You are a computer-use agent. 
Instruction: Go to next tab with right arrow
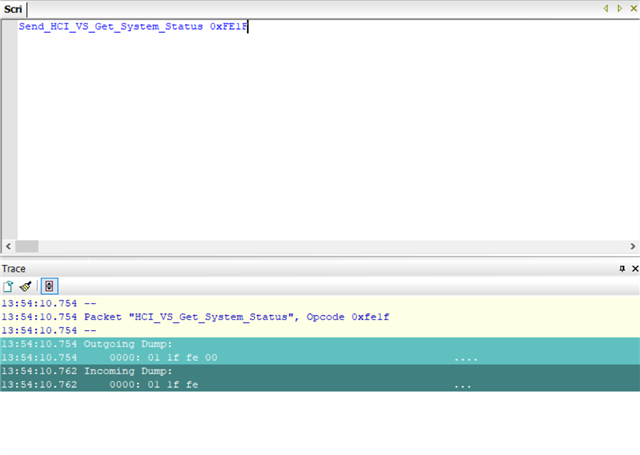tap(620, 9)
